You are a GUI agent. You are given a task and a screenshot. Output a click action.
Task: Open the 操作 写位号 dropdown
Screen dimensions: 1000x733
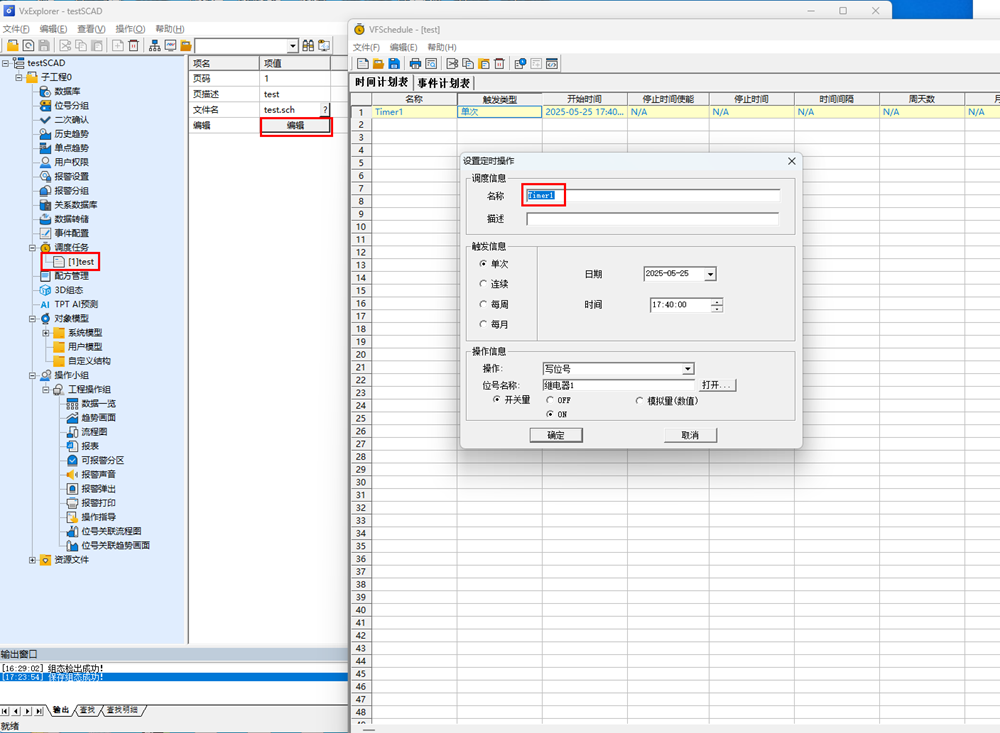[688, 369]
